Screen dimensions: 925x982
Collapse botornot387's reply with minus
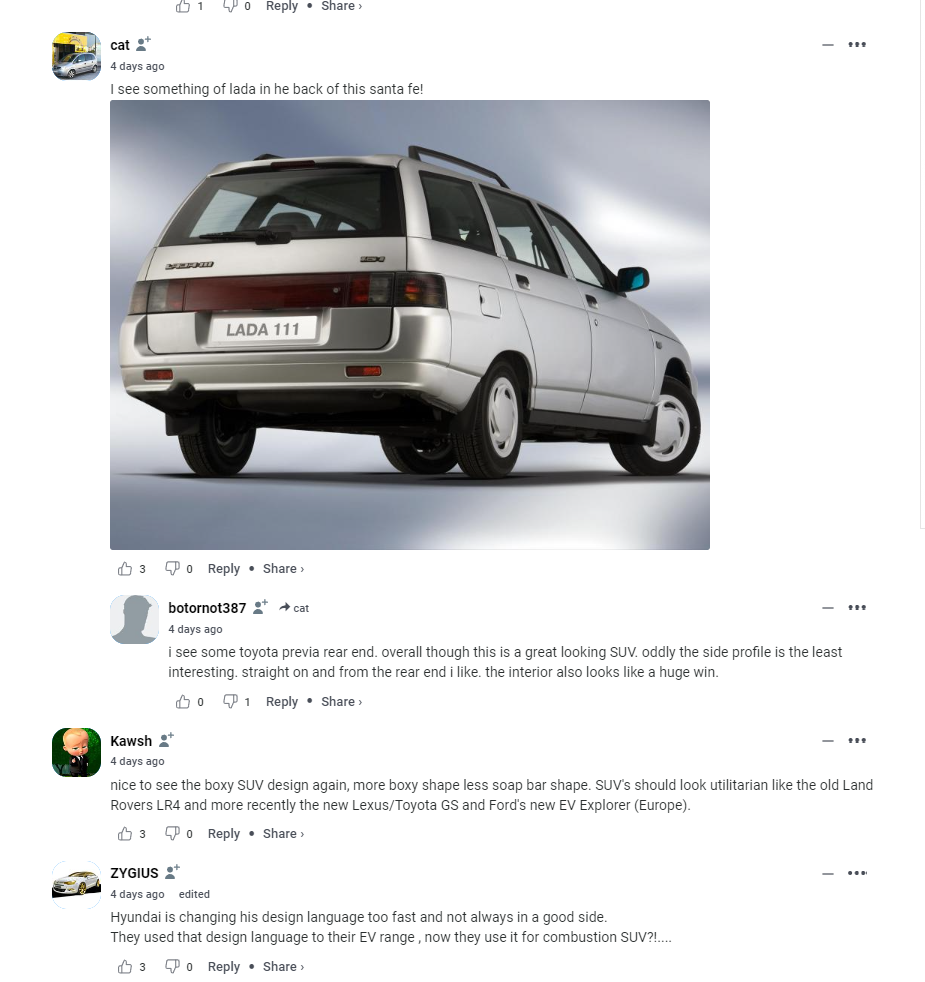coord(828,607)
